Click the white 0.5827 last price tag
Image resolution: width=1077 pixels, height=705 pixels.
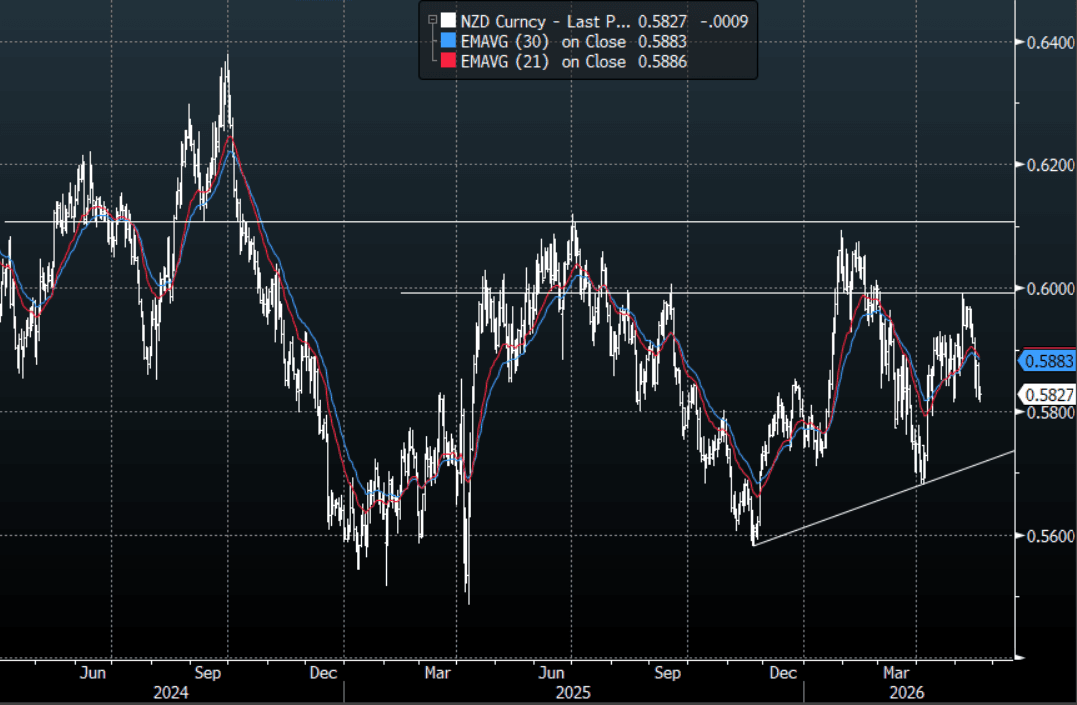(1048, 394)
